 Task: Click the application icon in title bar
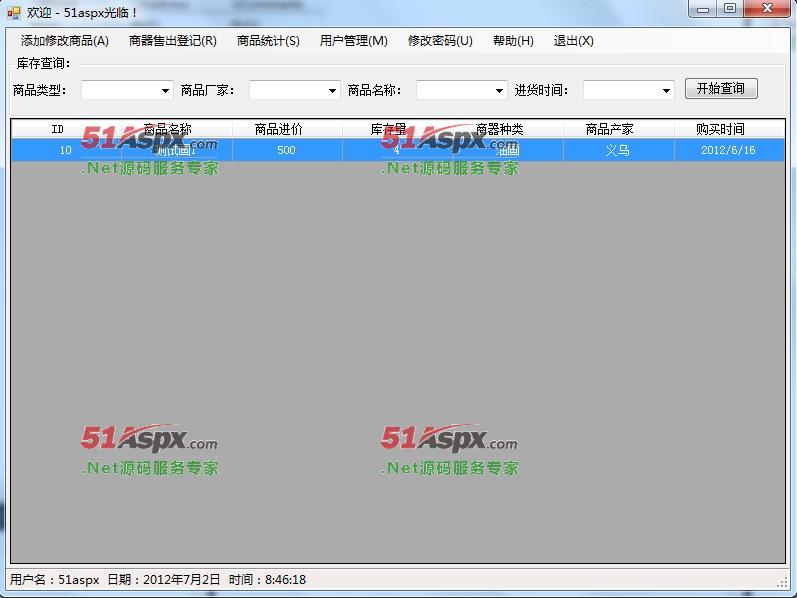(x=14, y=12)
